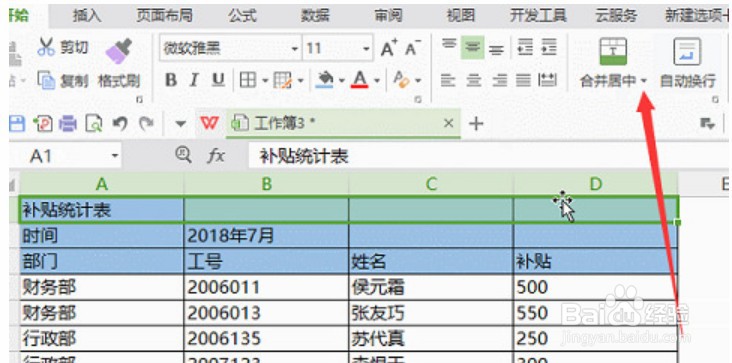
Task: Toggle bold formatting
Action: (x=171, y=80)
